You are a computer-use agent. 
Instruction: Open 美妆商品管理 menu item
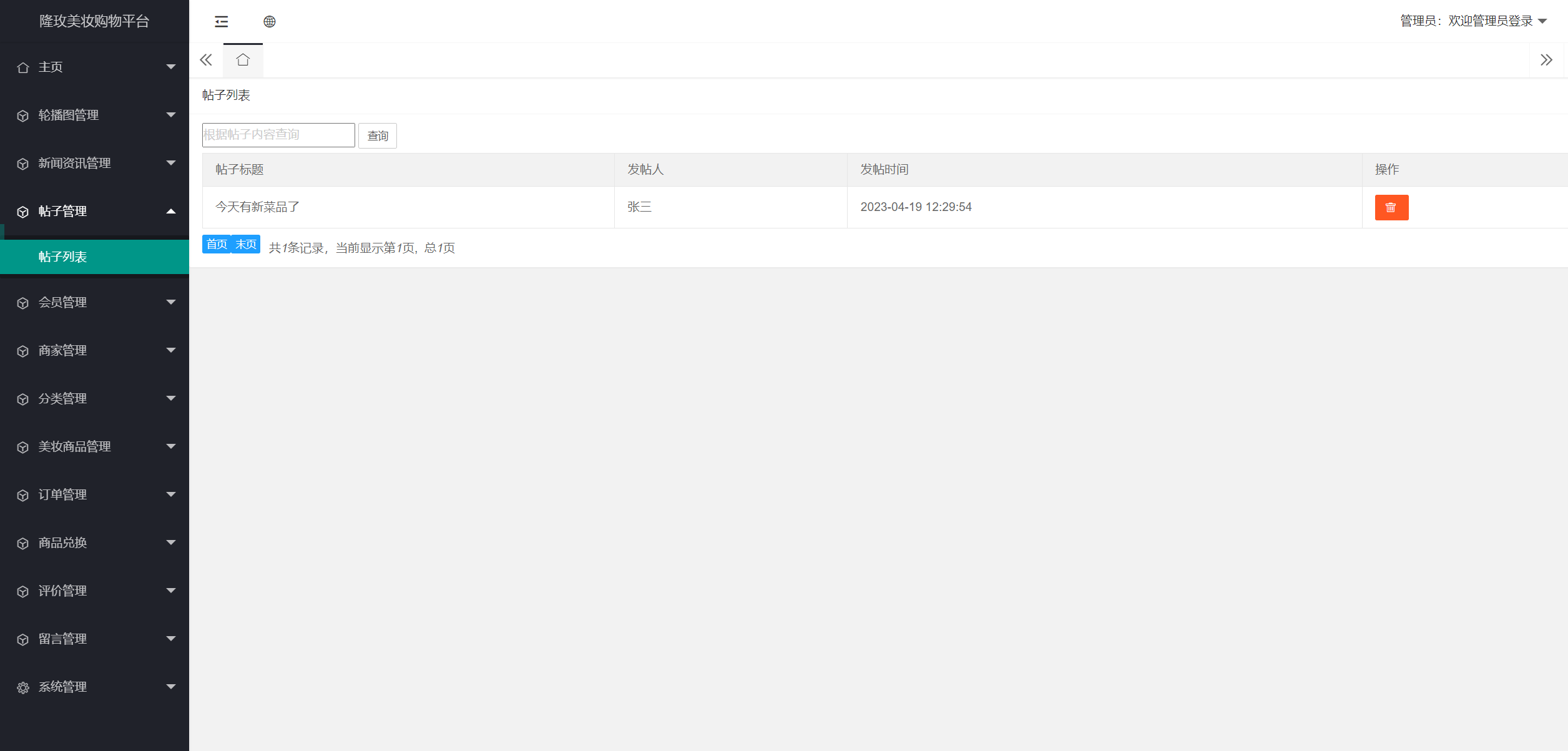pos(74,446)
